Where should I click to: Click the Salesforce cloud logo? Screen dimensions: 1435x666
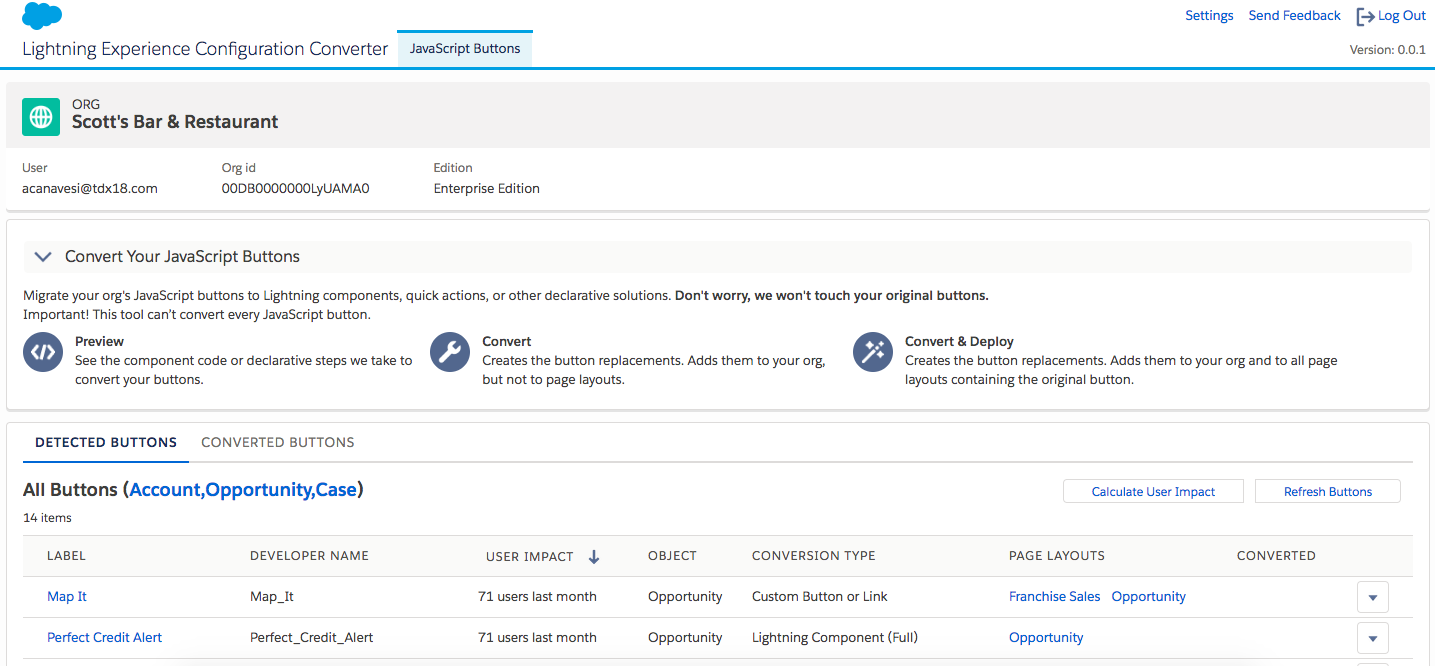click(42, 16)
